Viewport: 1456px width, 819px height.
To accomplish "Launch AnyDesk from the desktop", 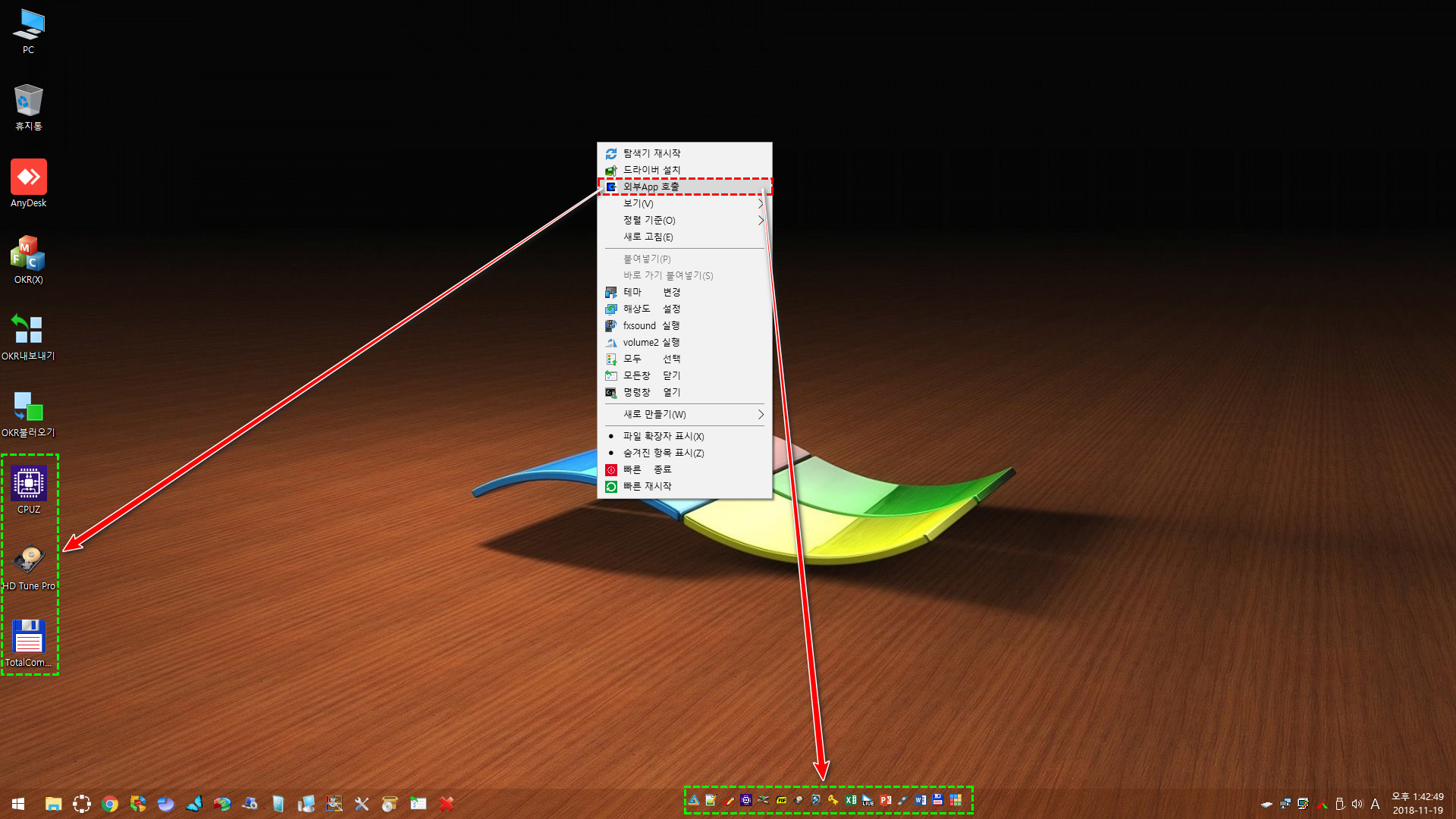I will coord(28,184).
